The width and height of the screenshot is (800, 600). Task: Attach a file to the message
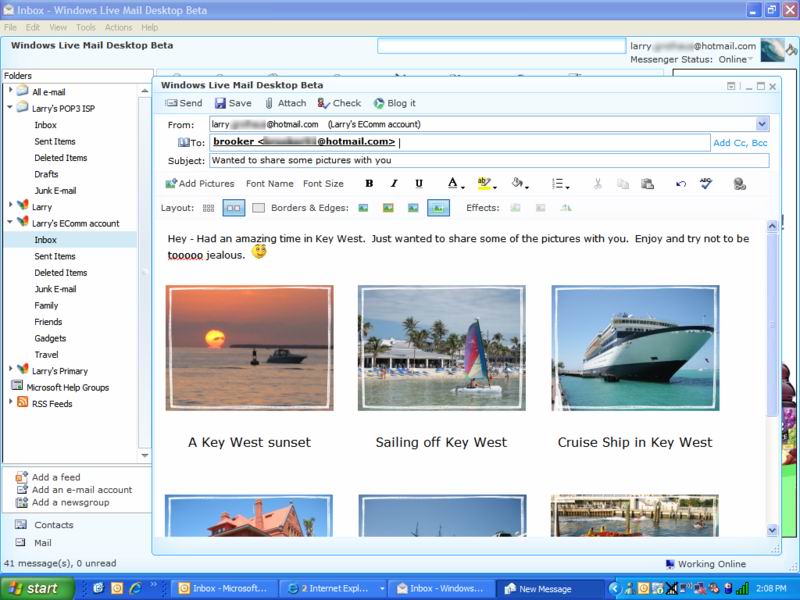coord(285,103)
